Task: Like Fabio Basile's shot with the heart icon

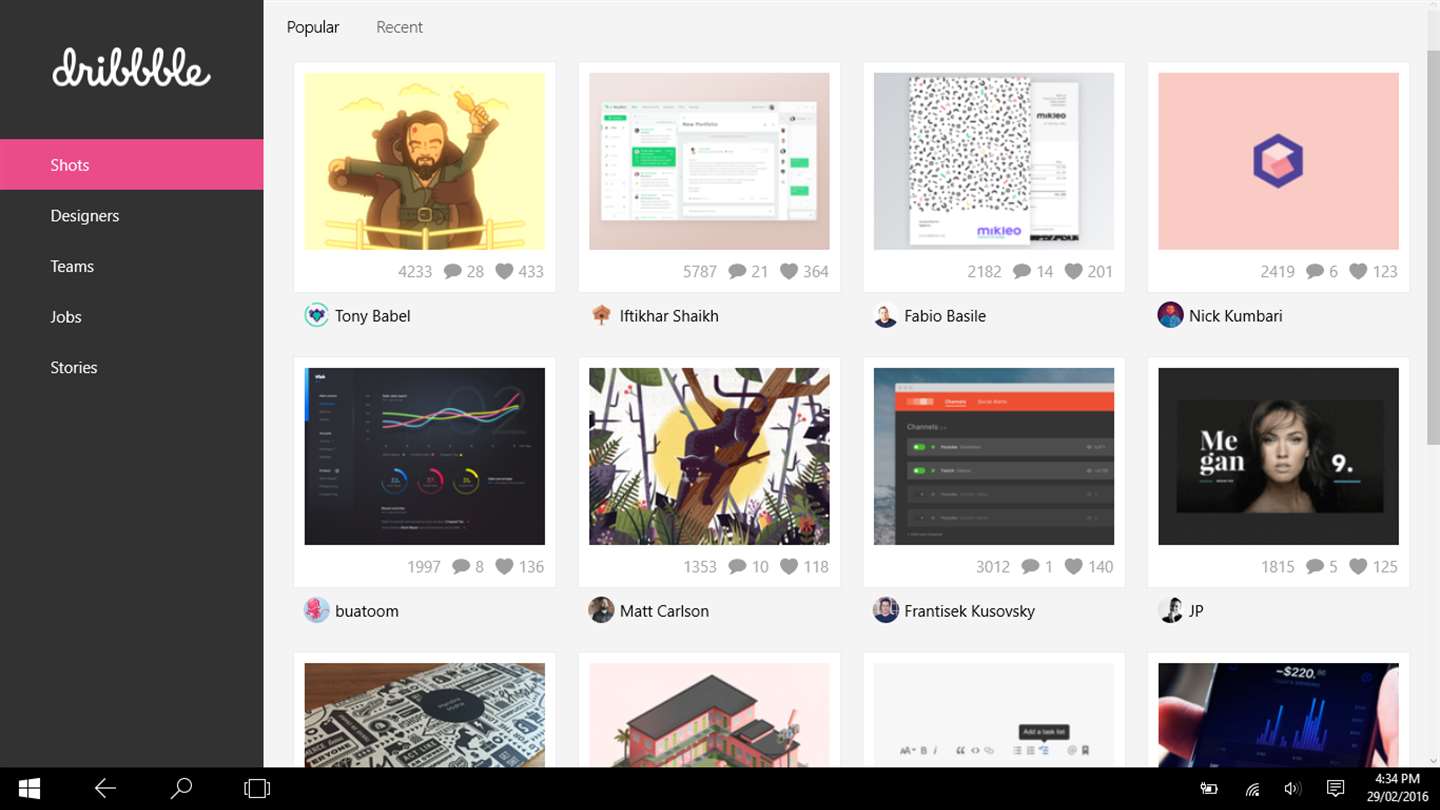Action: coord(1074,271)
